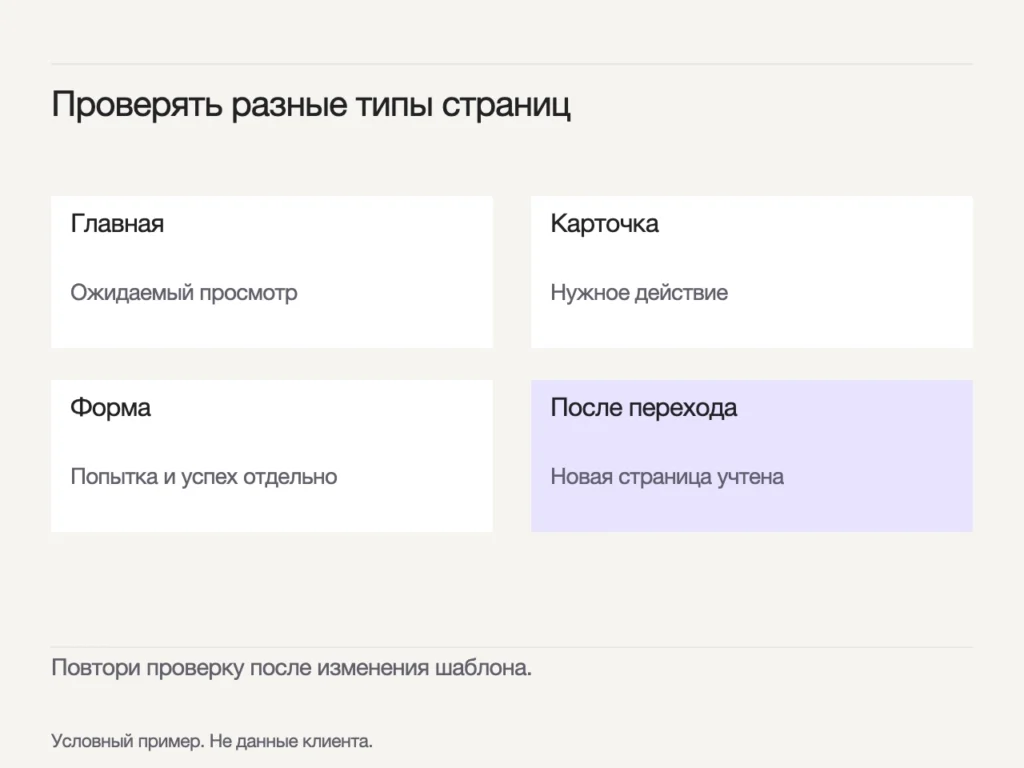Screen dimensions: 1024x768
Task: Select the highlighted 'После перехода' card
Action: (752, 456)
